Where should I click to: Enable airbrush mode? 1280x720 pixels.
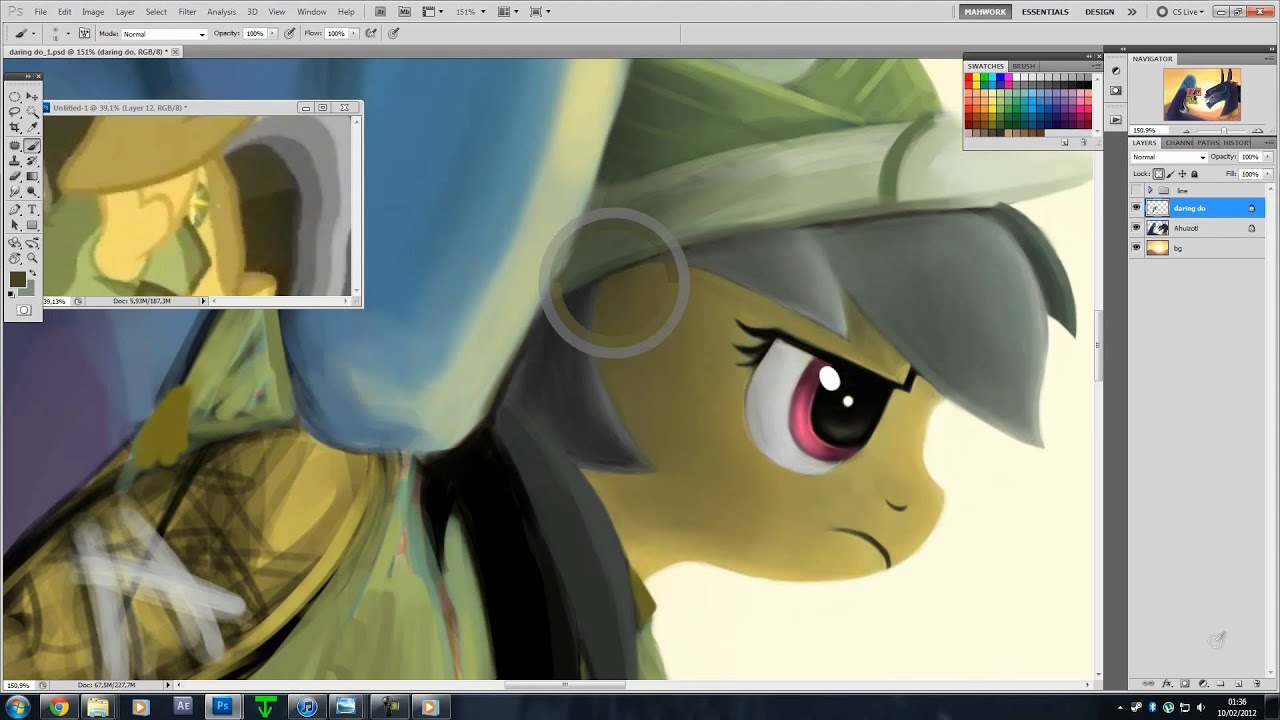371,33
